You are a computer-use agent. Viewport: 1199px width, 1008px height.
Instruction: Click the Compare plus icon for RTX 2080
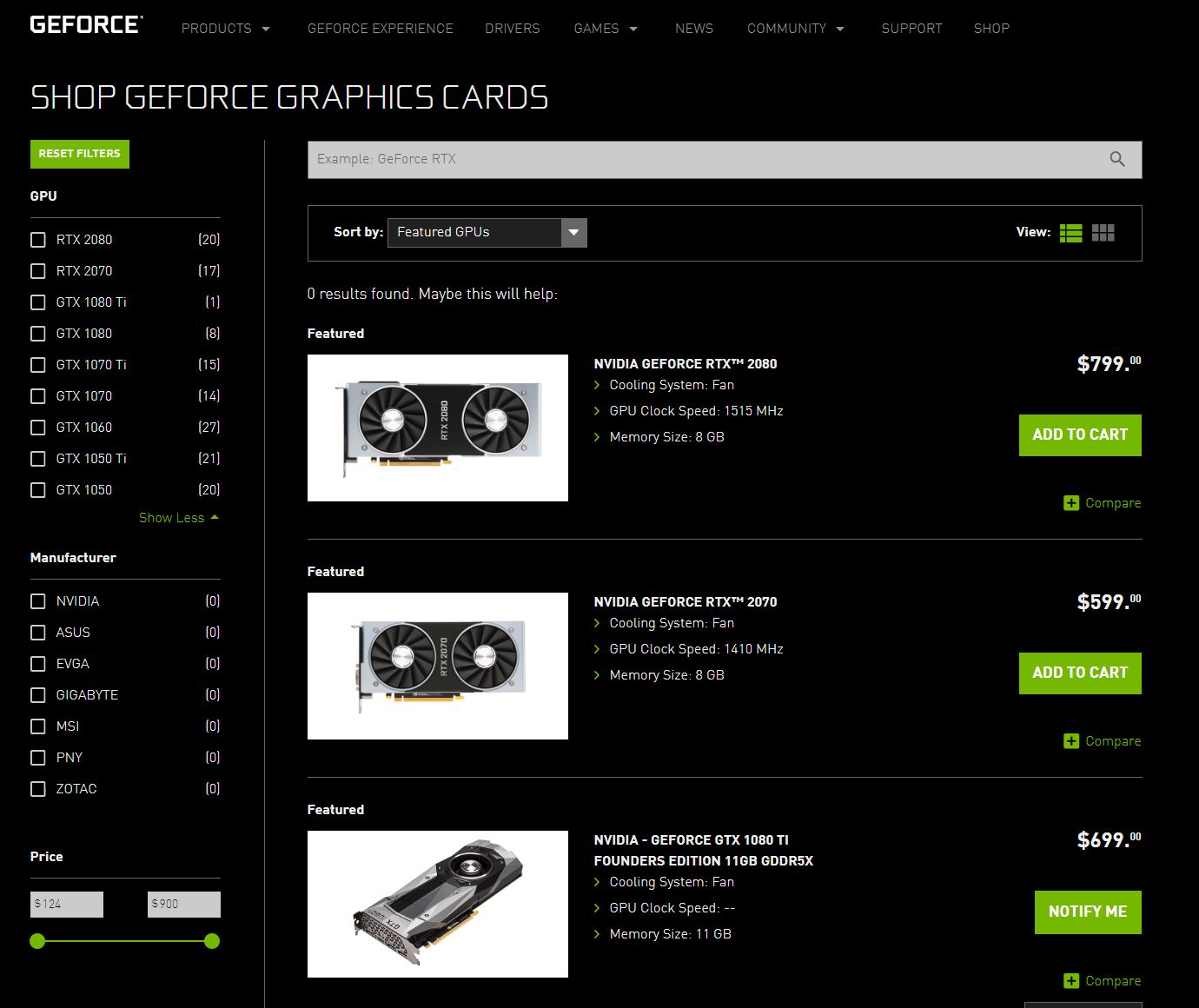pyautogui.click(x=1071, y=503)
